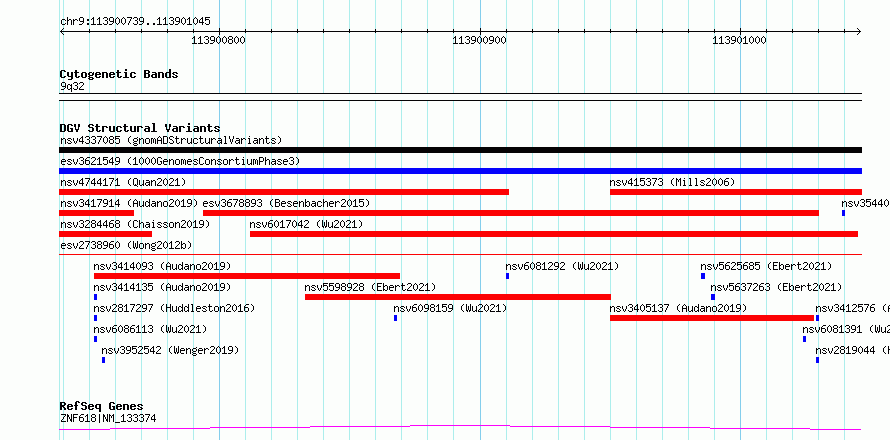
Task: Click nsv4744171 (Quan2021) label
Action: coord(123,182)
